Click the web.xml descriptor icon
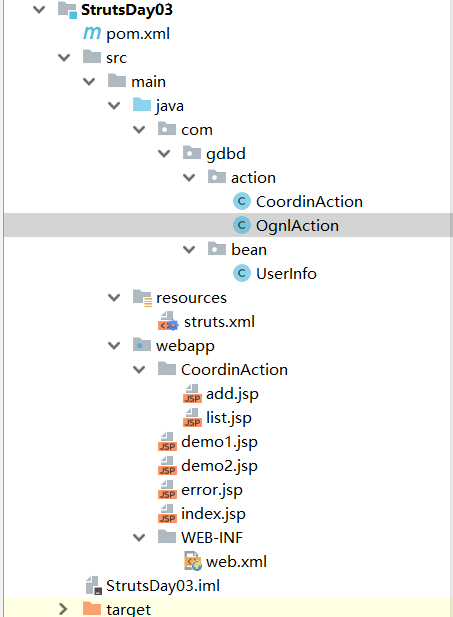This screenshot has width=453, height=617. point(193,562)
